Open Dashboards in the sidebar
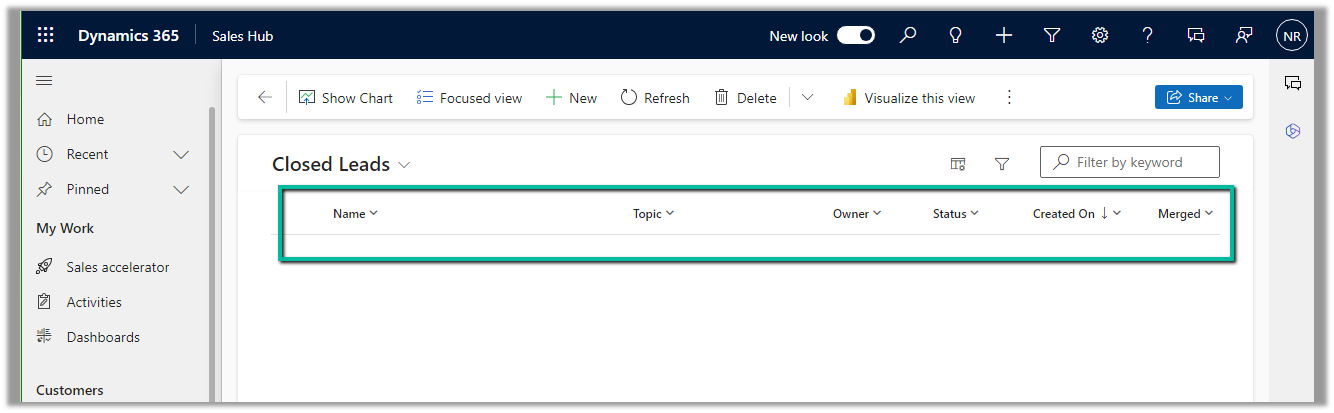The height and width of the screenshot is (413, 1334). 103,337
